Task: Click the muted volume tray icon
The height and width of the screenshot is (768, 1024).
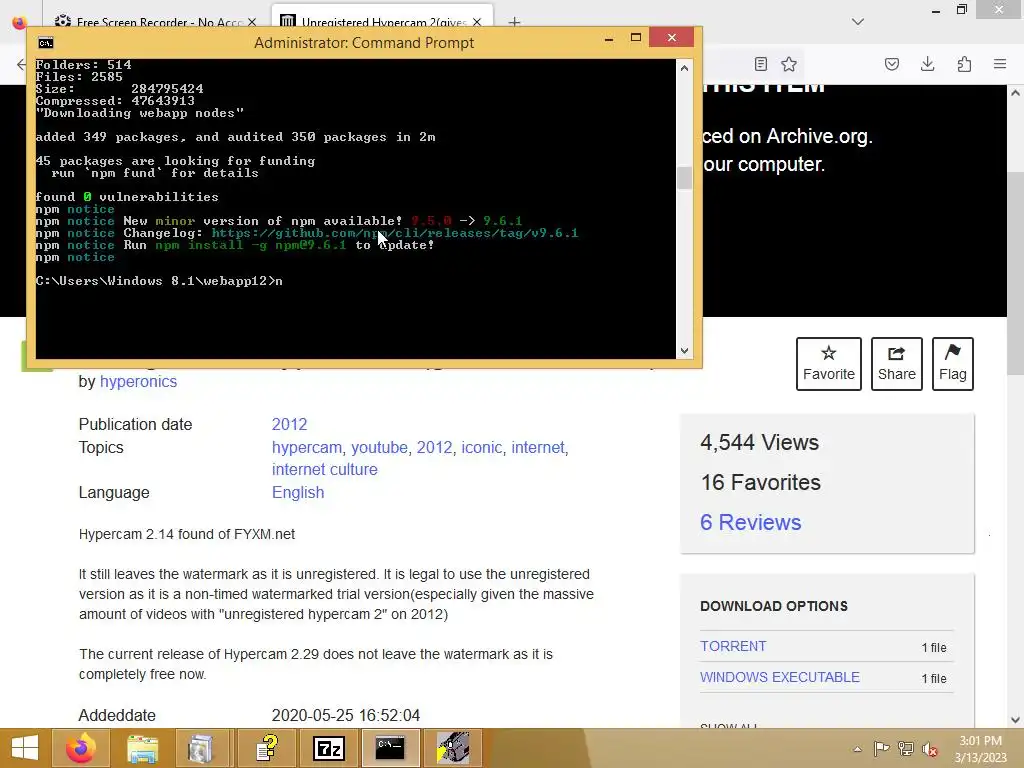Action: pyautogui.click(x=930, y=749)
